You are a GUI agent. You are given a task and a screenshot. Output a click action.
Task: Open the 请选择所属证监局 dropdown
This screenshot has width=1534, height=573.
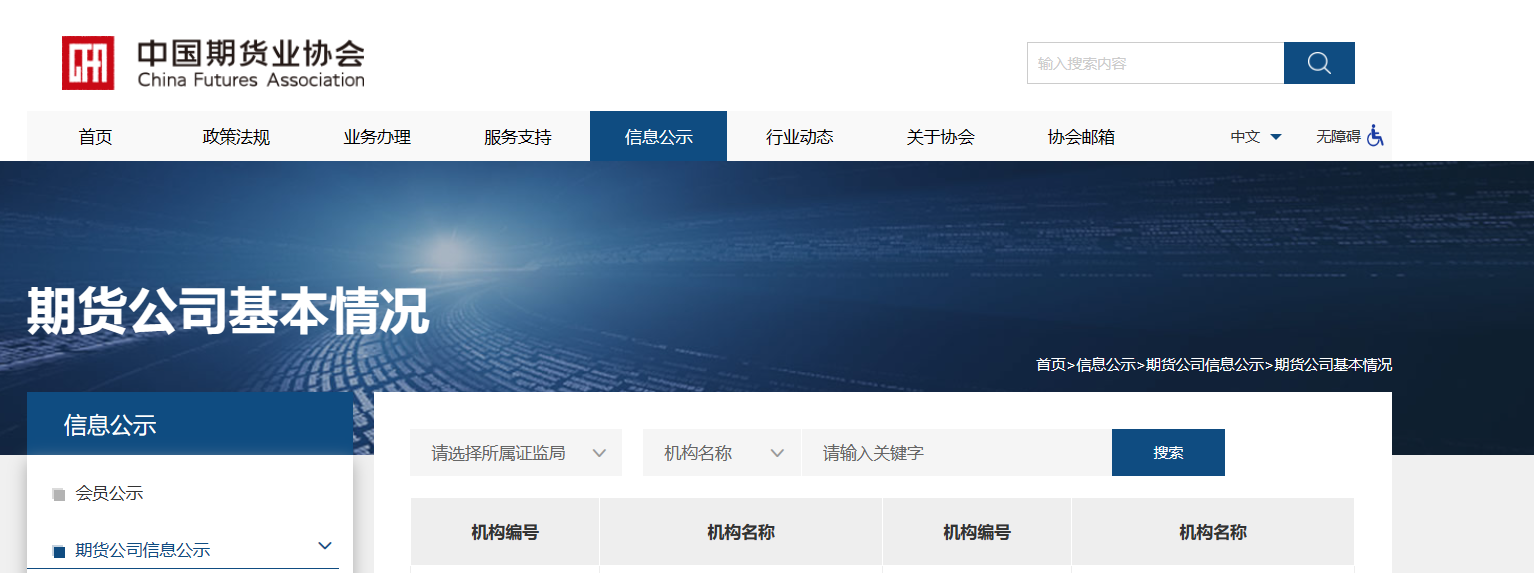tap(516, 453)
